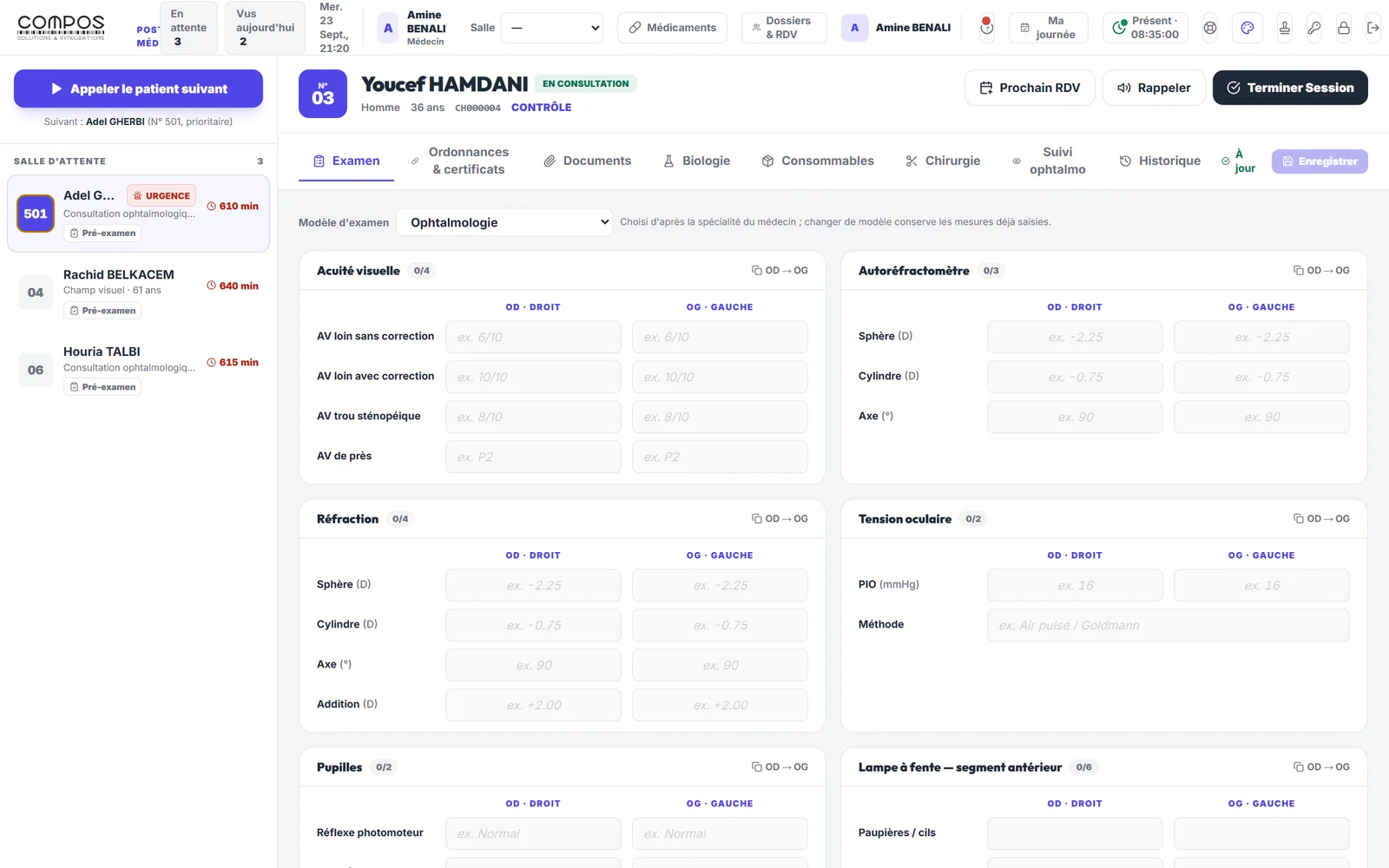
Task: Open the Modèle d'examen Ophtalmologie dropdown
Action: pos(504,222)
